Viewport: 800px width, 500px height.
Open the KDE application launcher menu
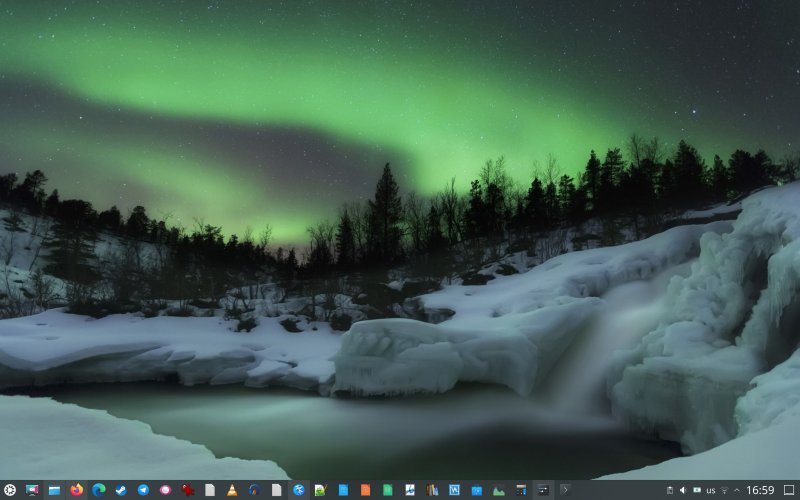point(10,490)
